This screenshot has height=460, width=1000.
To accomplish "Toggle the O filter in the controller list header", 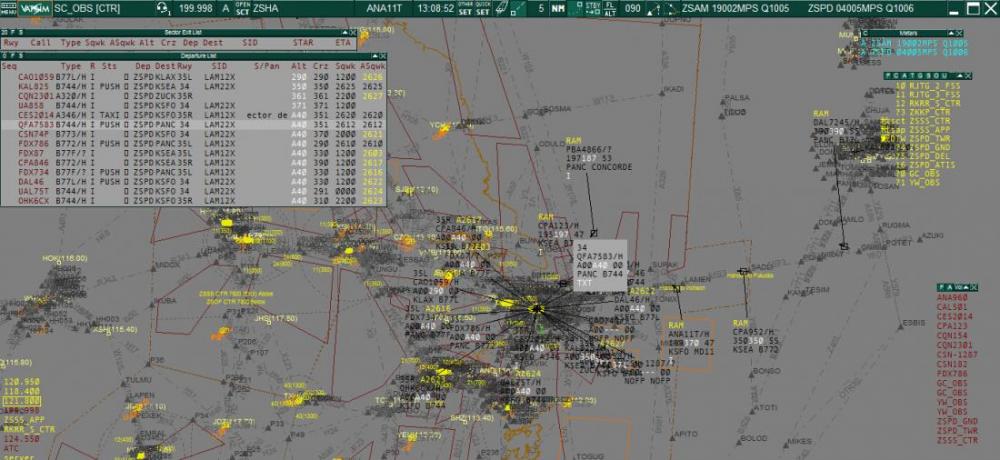I will point(935,75).
